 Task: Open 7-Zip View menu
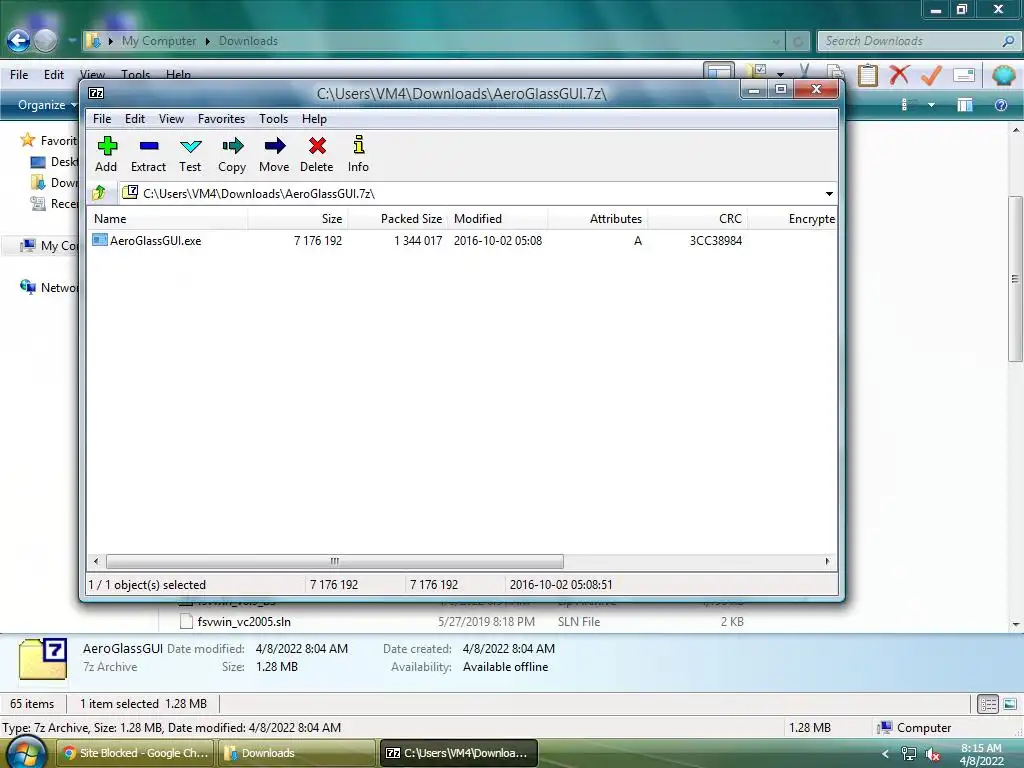[171, 119]
